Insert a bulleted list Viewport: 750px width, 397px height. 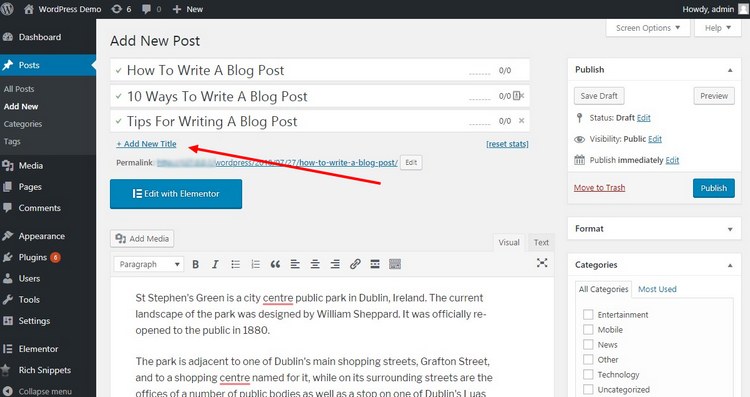[x=235, y=264]
